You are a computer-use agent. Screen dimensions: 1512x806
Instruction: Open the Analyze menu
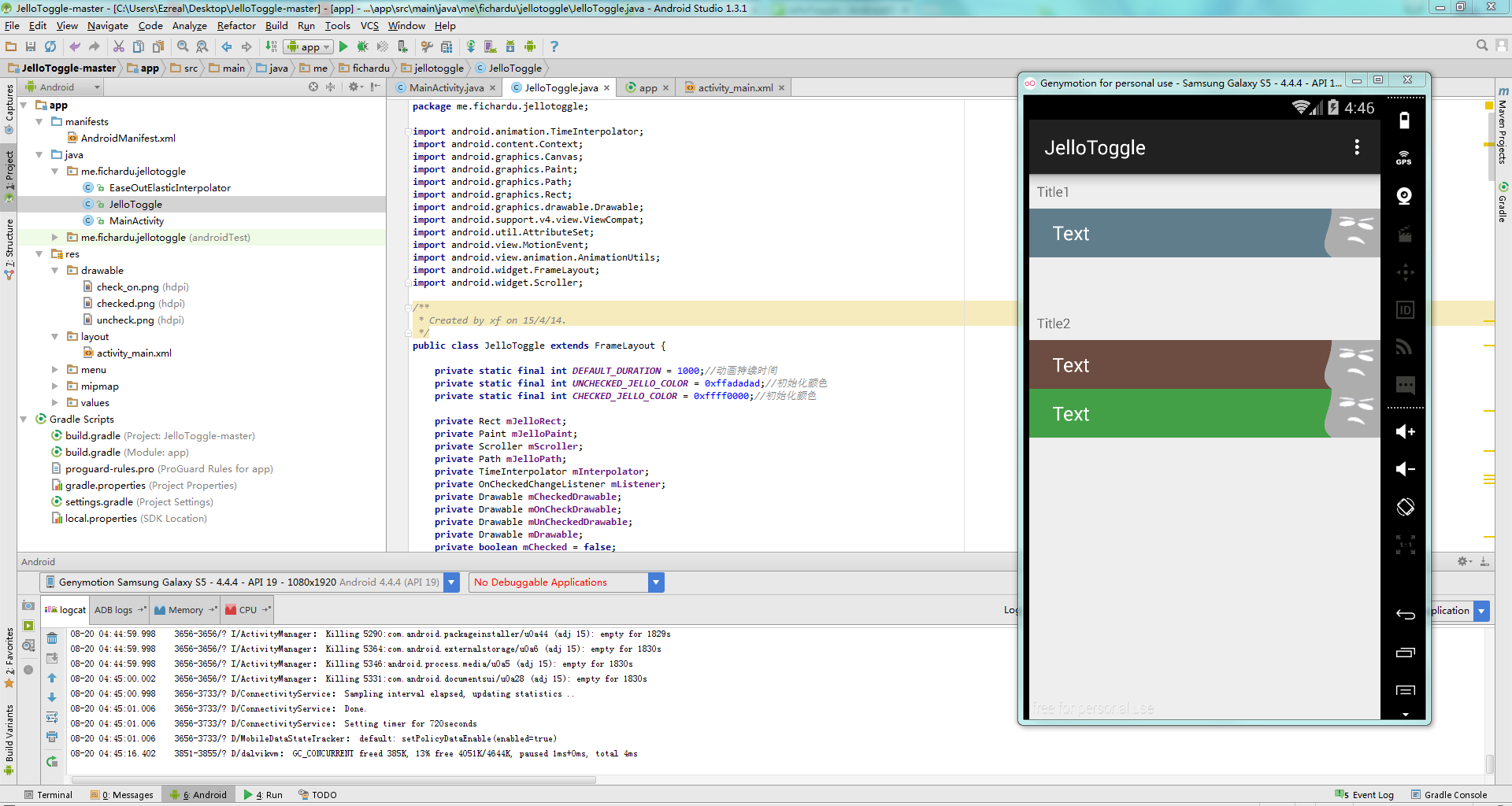[x=189, y=26]
